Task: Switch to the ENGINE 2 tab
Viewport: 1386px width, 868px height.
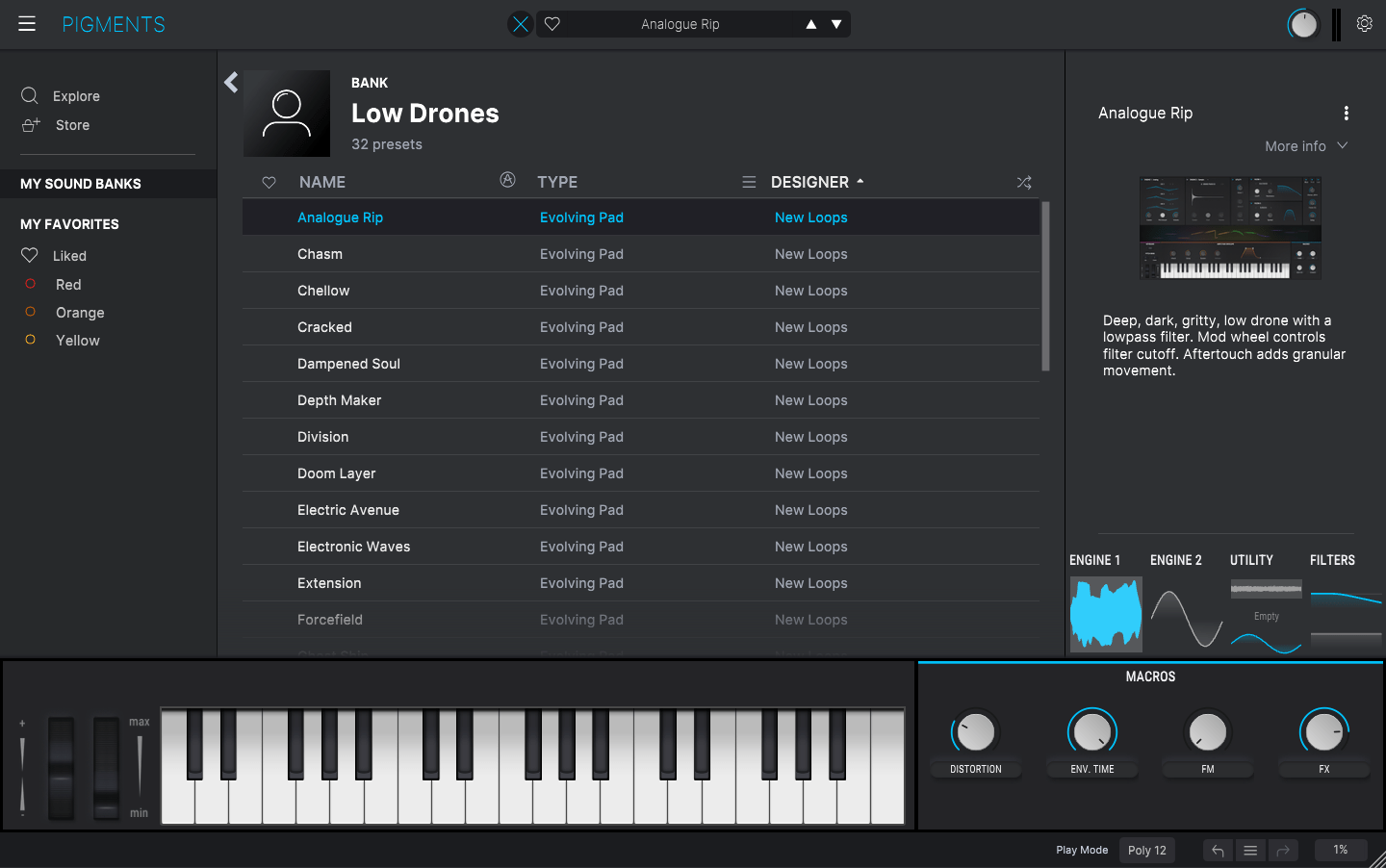Action: tap(1176, 559)
